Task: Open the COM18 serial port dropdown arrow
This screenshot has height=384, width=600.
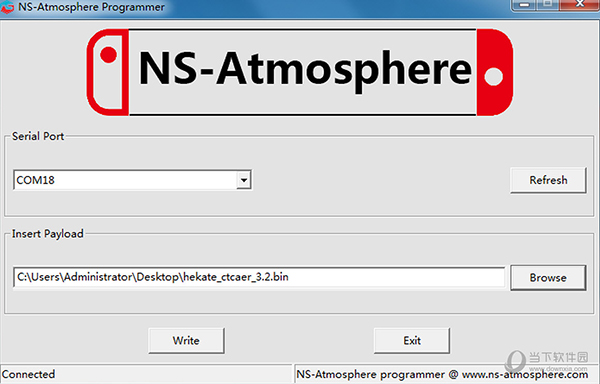Action: coord(244,180)
